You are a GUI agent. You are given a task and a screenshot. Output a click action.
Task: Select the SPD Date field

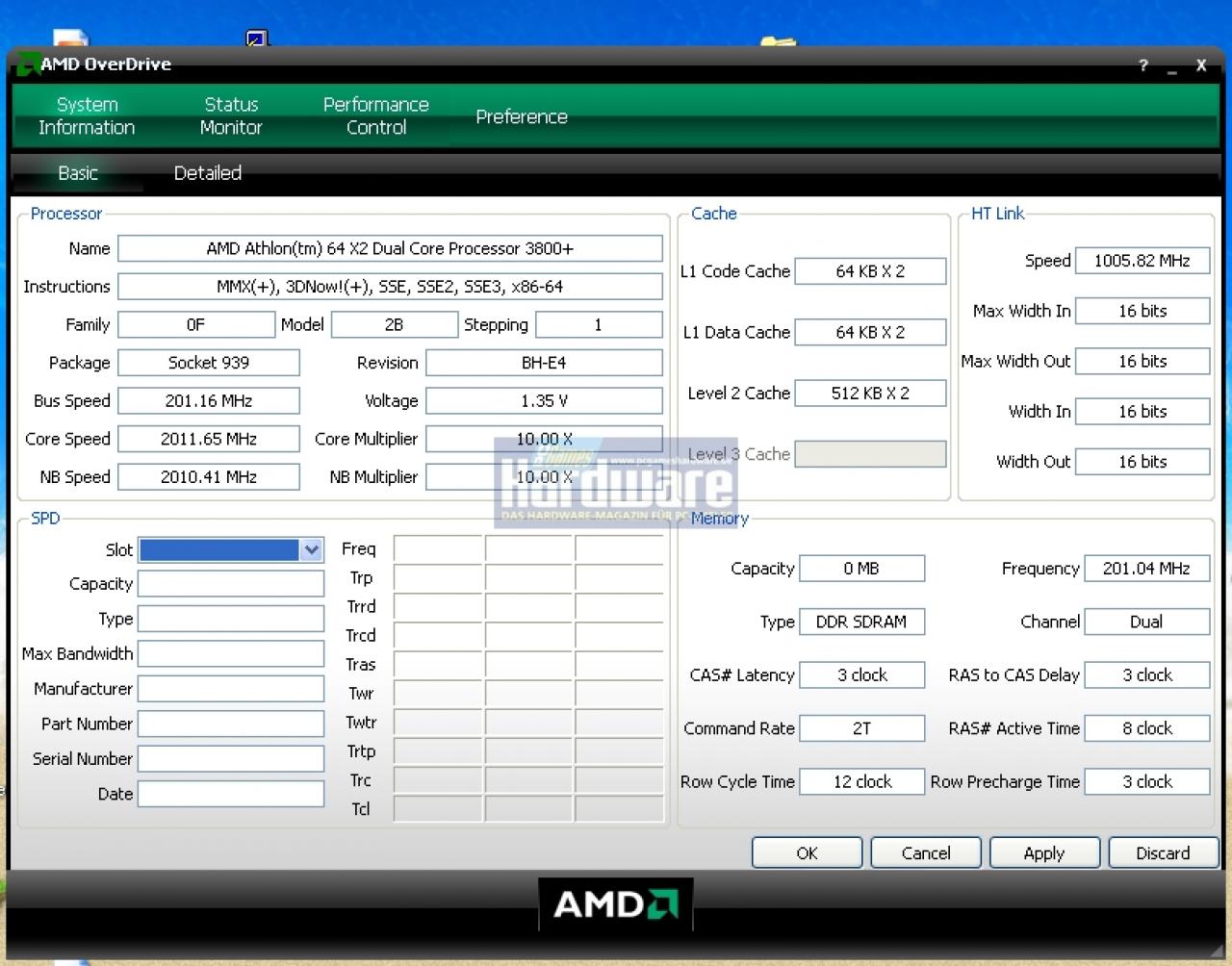tap(231, 794)
